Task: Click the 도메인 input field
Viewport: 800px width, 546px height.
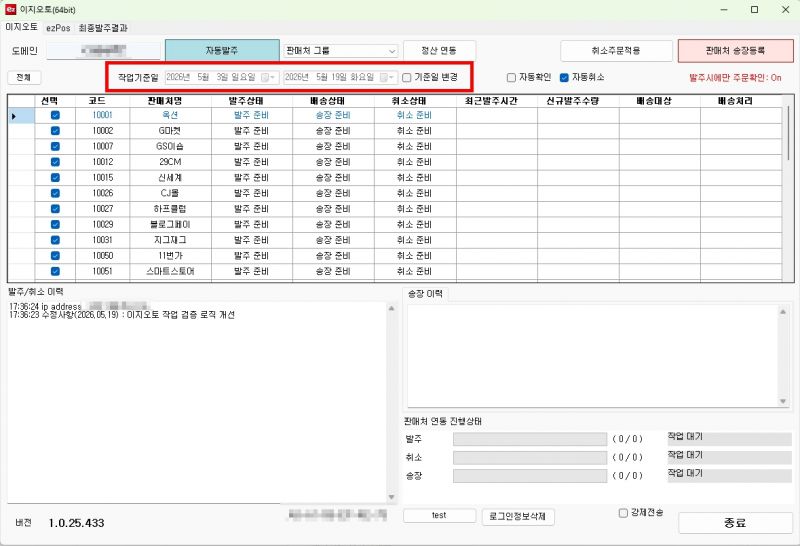Action: pos(104,51)
